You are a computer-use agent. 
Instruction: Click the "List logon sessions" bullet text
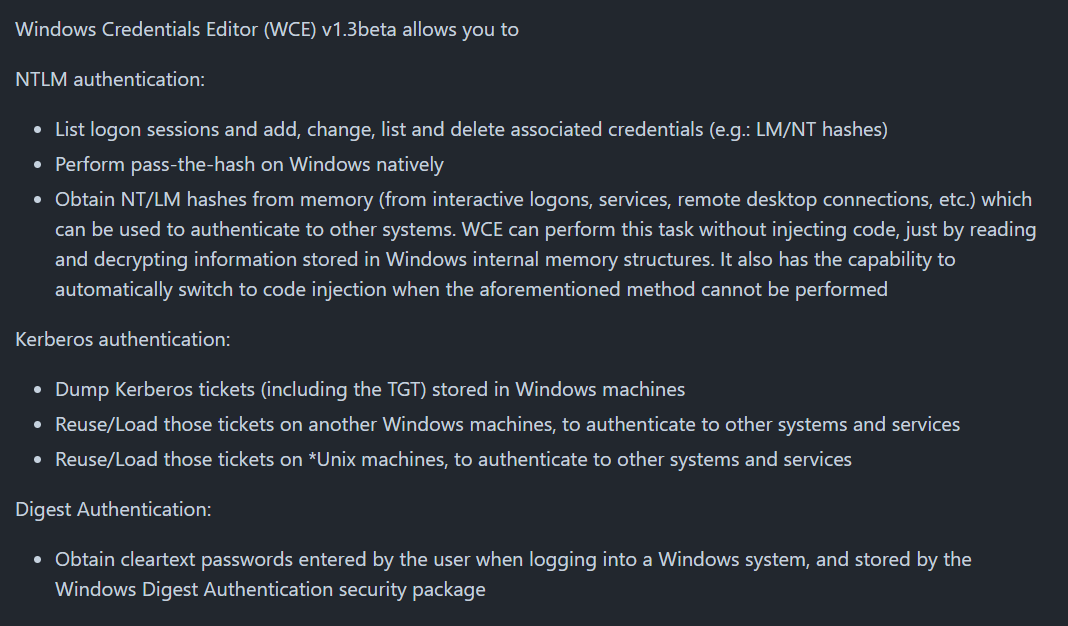132,129
